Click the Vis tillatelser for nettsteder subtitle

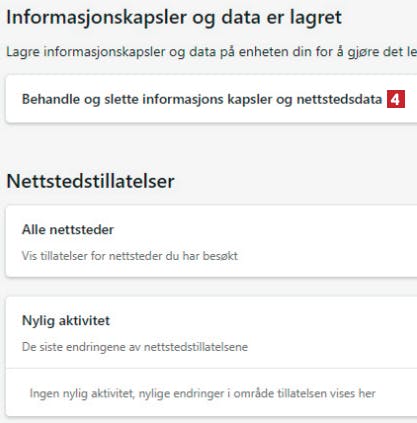pyautogui.click(x=130, y=256)
